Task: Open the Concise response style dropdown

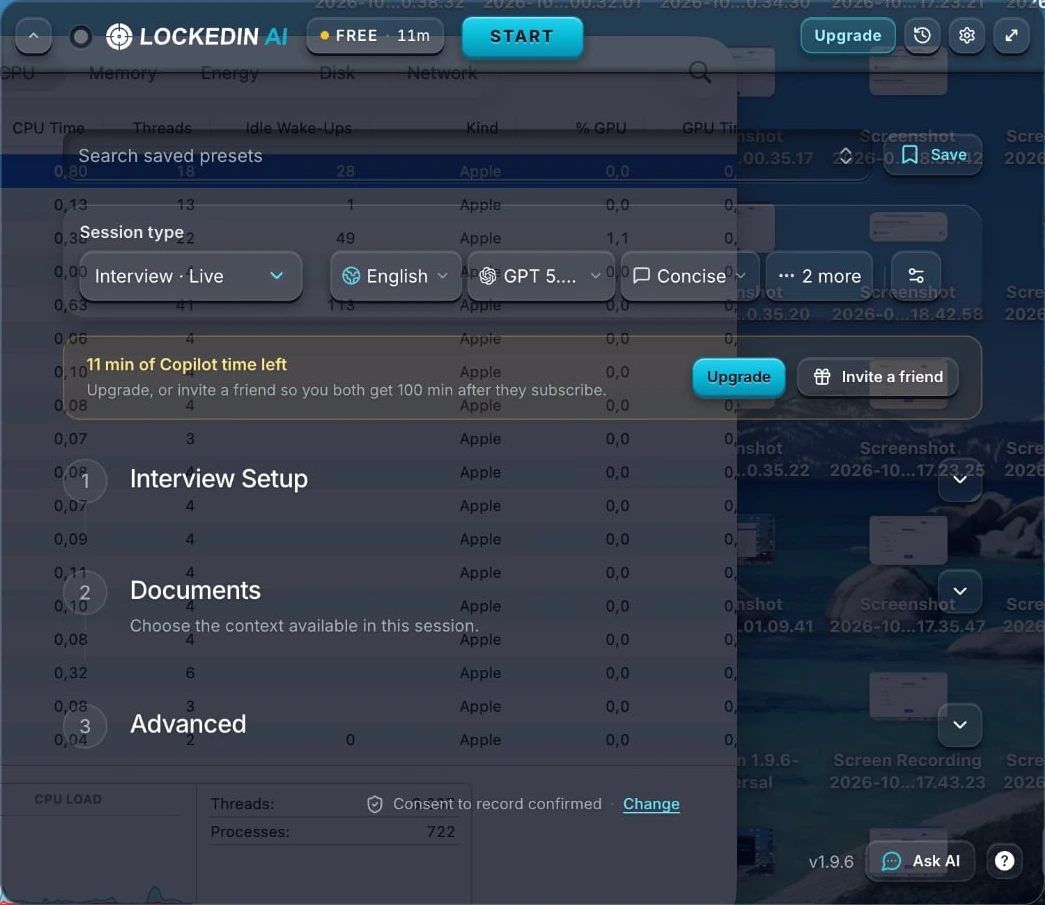Action: 689,276
